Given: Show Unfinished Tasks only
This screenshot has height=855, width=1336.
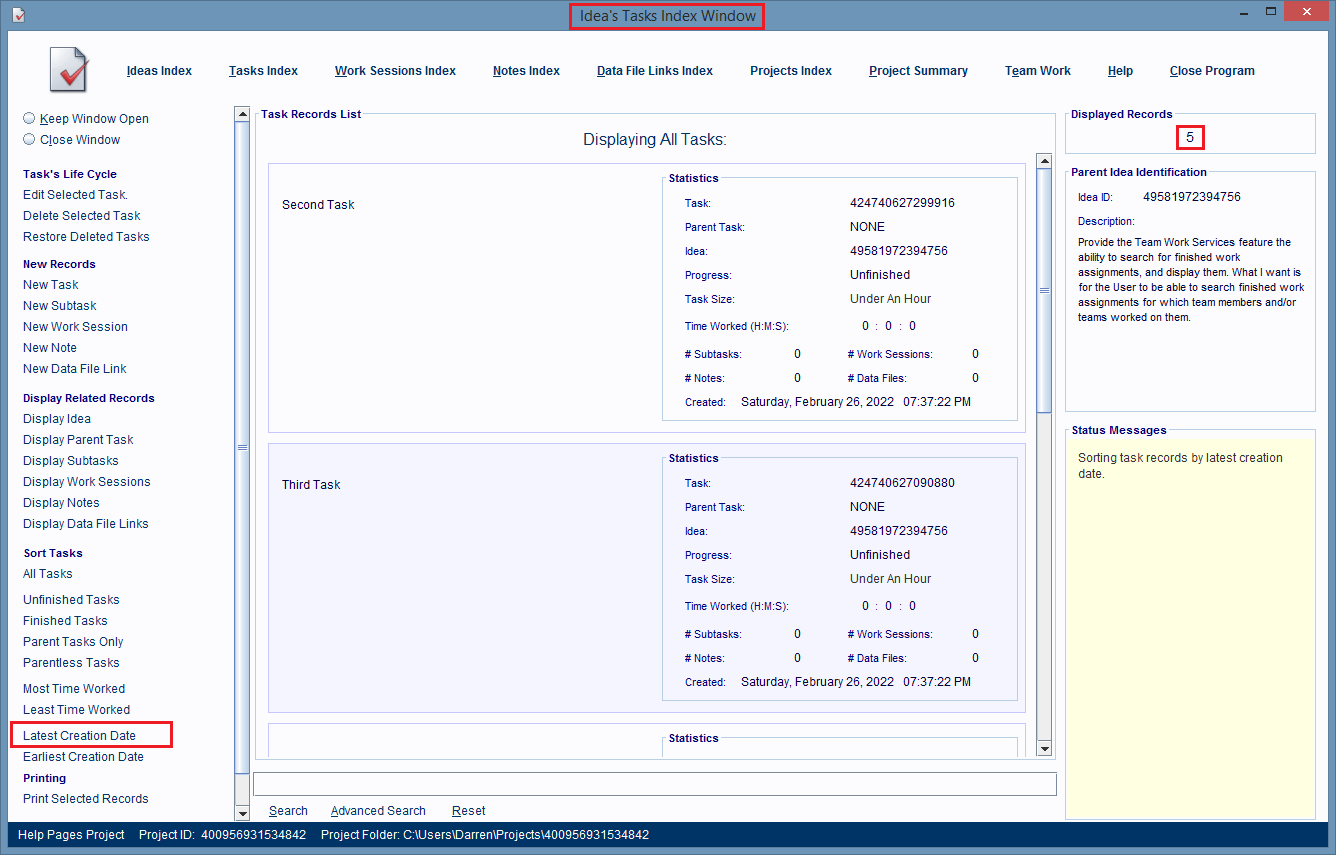Looking at the screenshot, I should [71, 600].
